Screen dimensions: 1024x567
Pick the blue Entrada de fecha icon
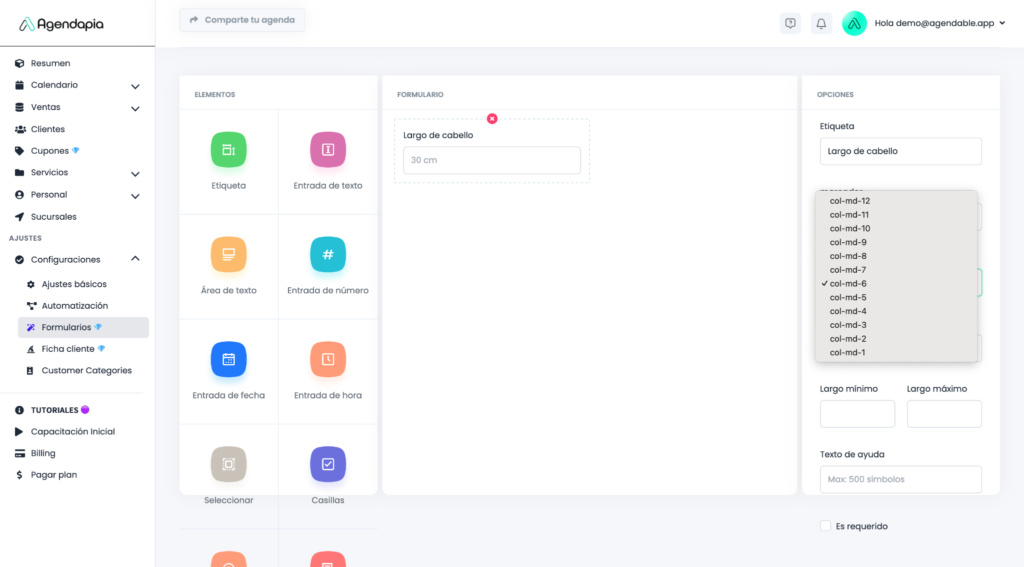point(228,359)
